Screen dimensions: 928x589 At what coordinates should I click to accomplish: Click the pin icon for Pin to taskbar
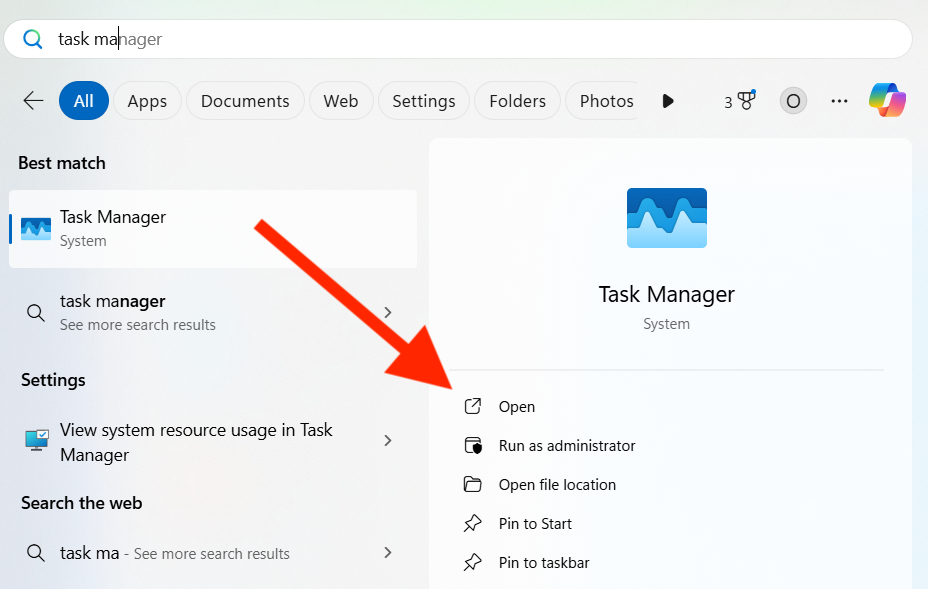point(472,562)
